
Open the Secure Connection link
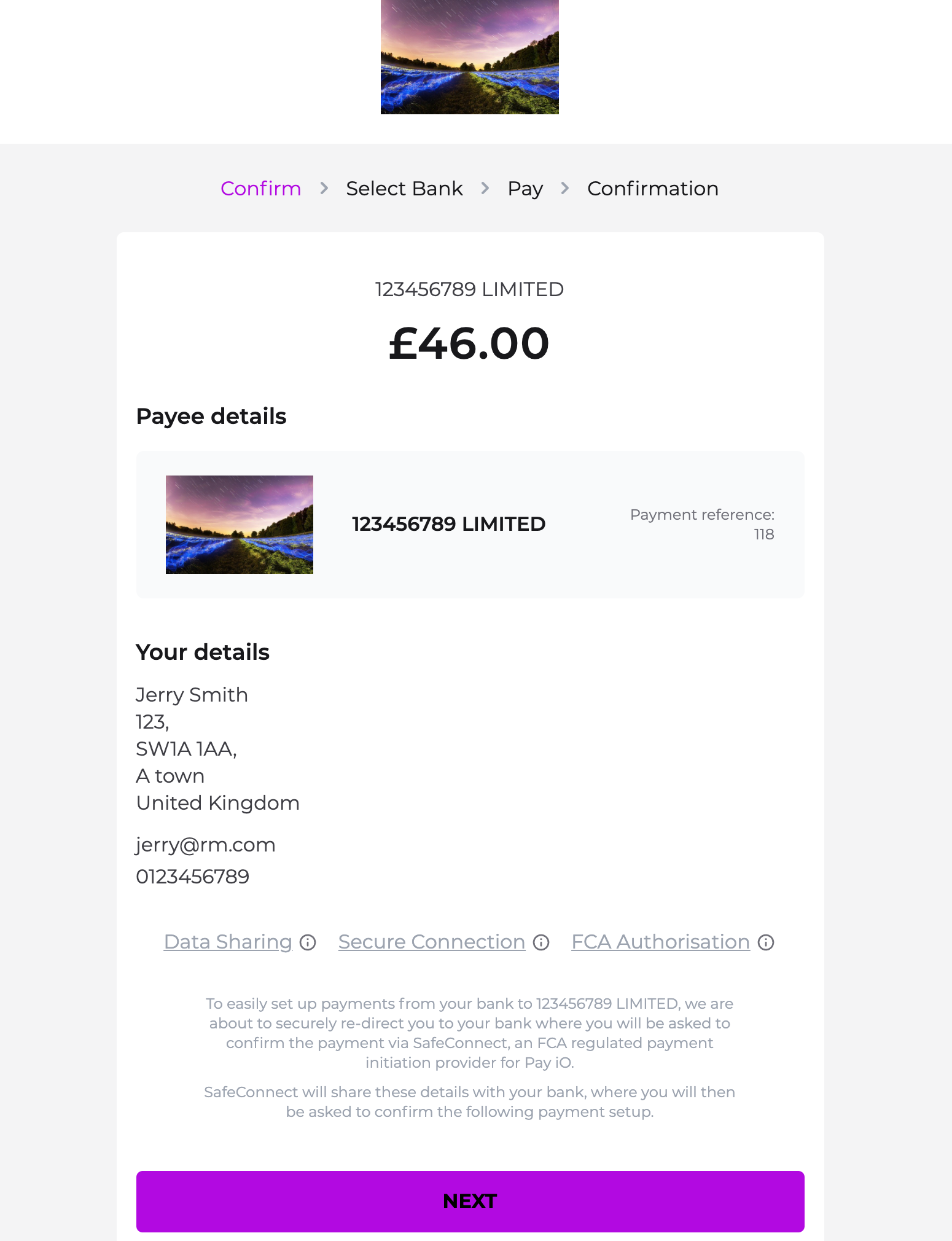(431, 942)
